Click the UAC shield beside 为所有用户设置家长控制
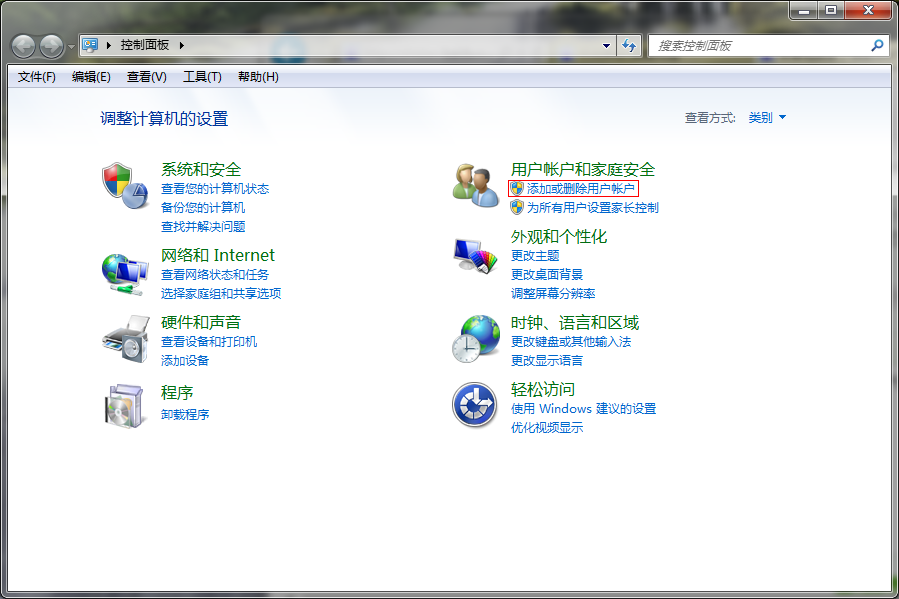The image size is (899, 599). point(517,207)
